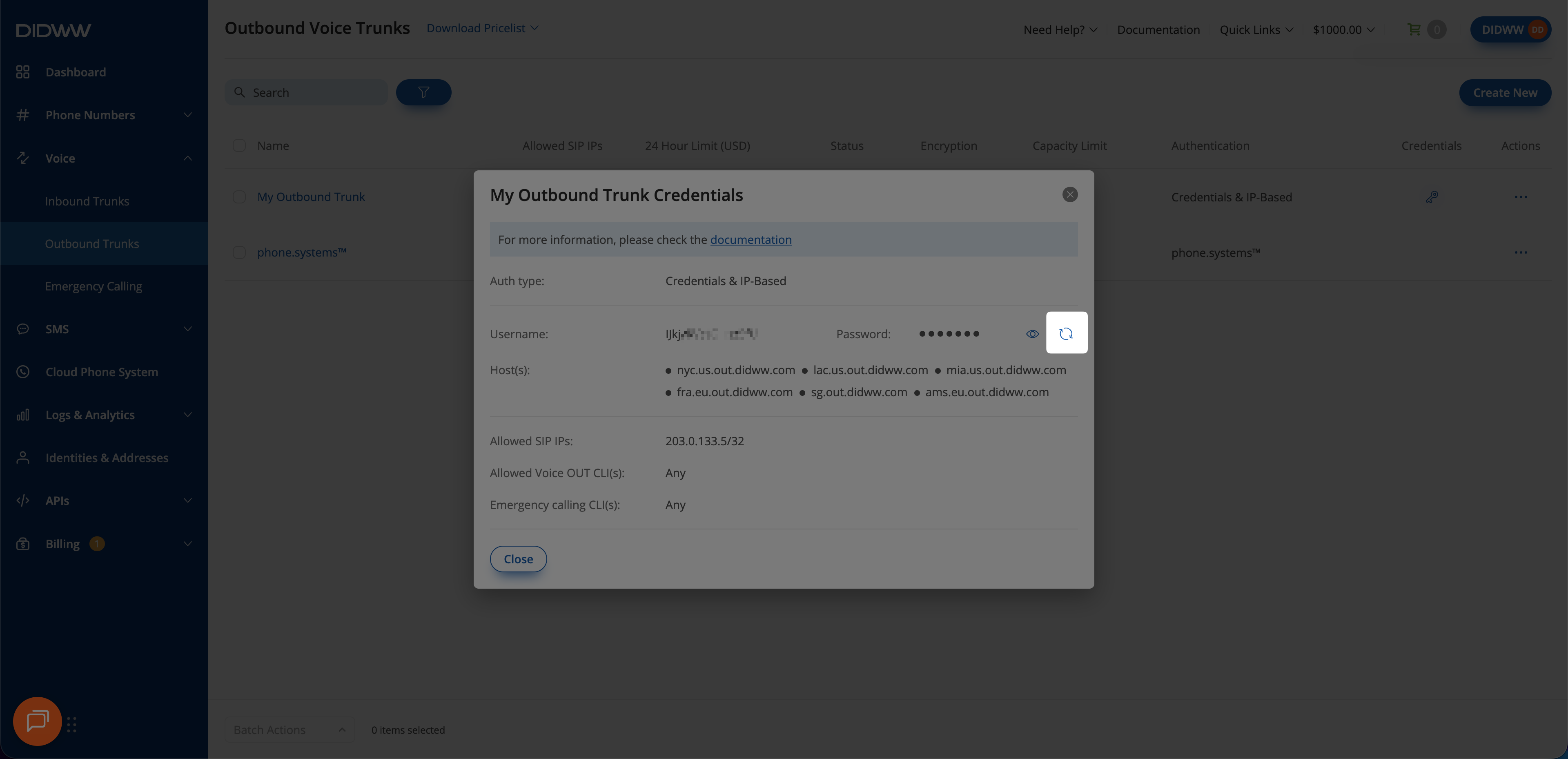This screenshot has width=1568, height=759.
Task: Select the My Outbound Trunk row checkbox
Action: pos(238,196)
